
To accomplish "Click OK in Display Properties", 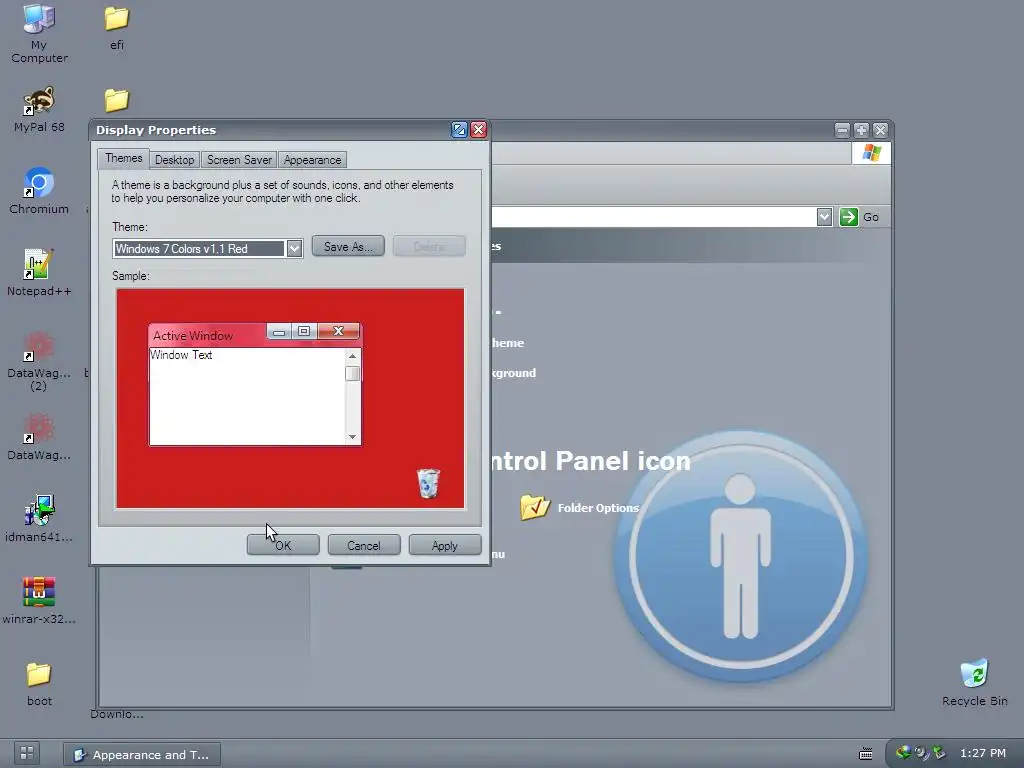I will click(x=283, y=545).
